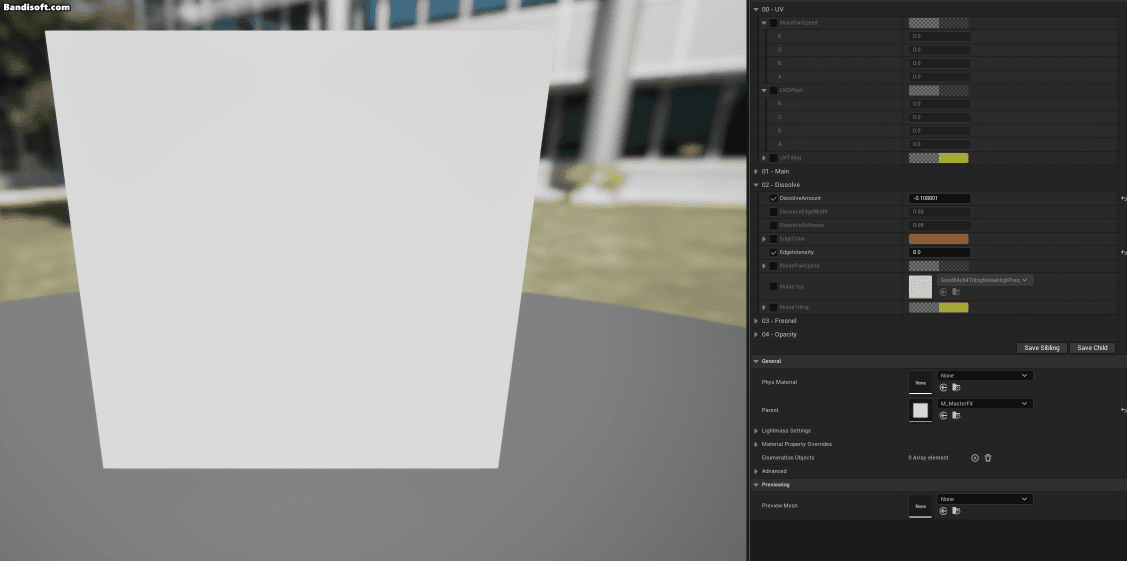Click the EdgeIntensity value field
The image size is (1127, 561).
(939, 253)
